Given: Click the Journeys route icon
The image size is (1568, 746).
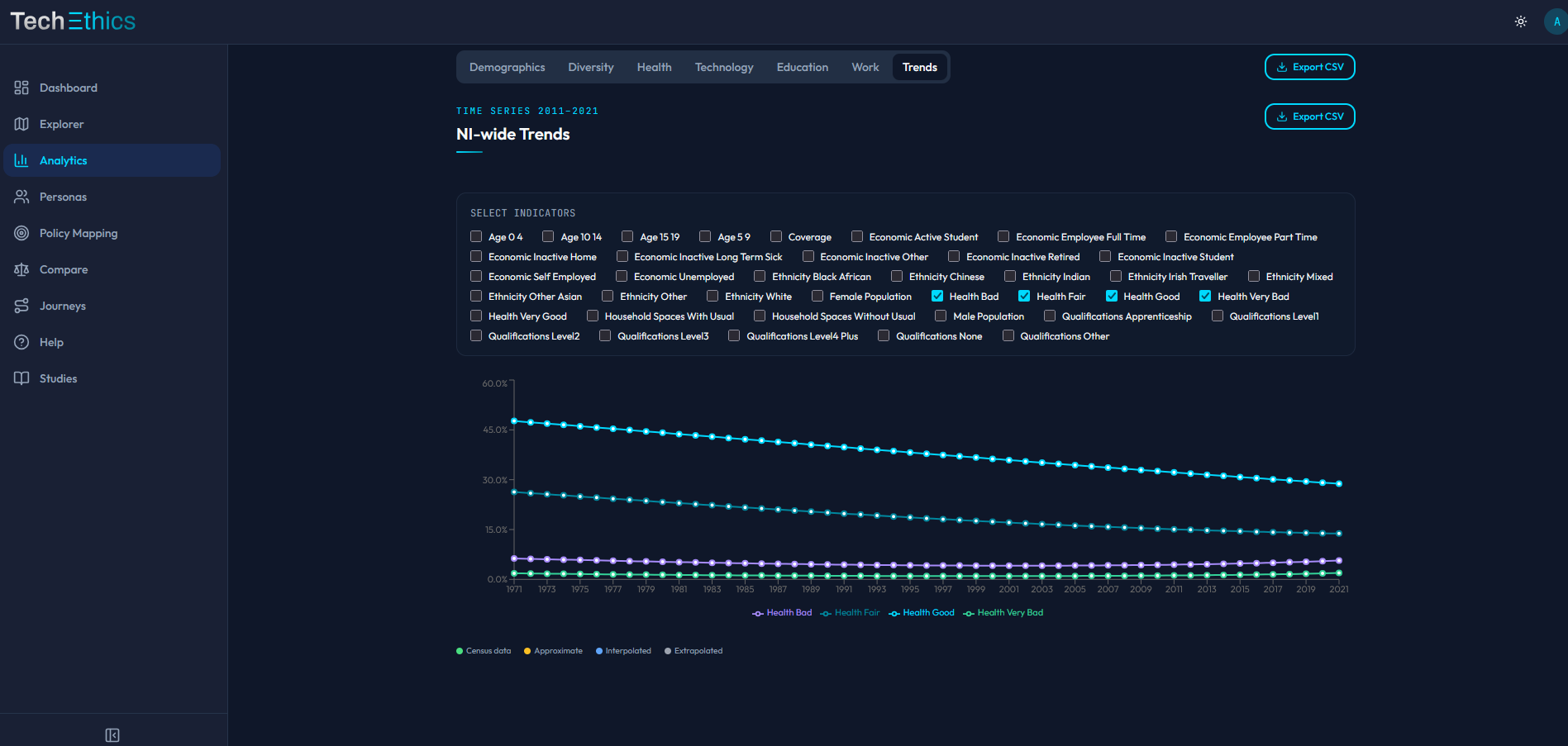Looking at the screenshot, I should [x=21, y=306].
